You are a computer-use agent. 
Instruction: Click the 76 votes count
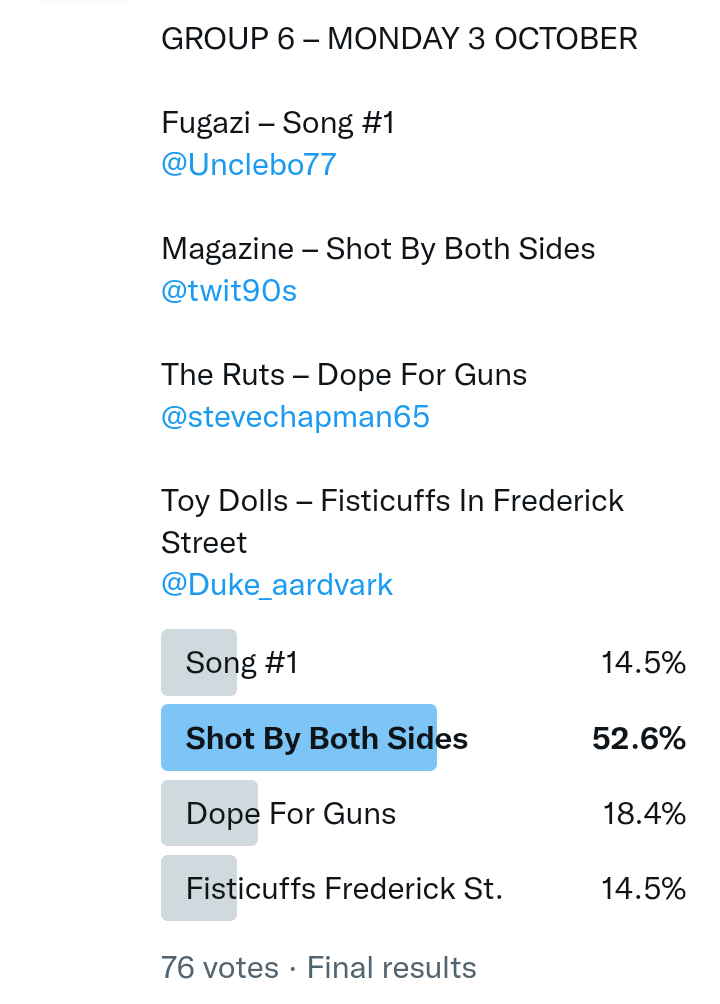click(220, 968)
